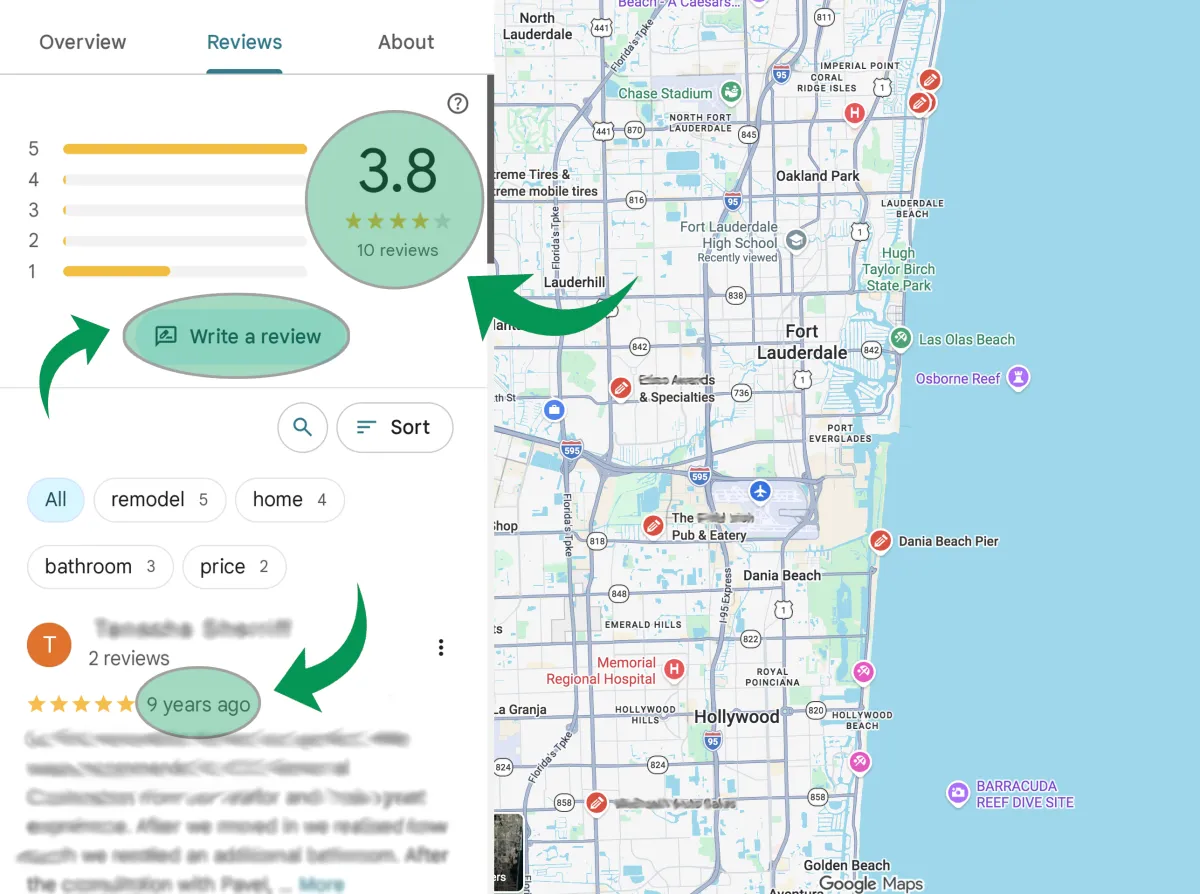Click the Las Olas Beach label

[x=967, y=339]
